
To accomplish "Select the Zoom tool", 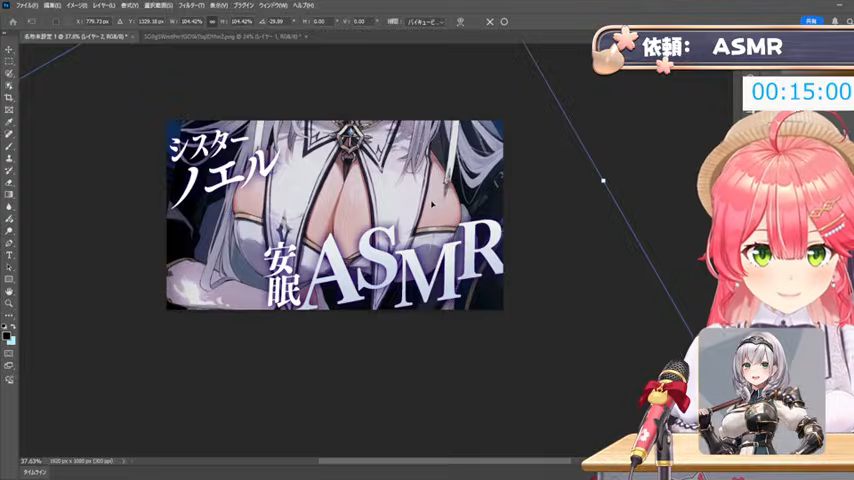I will [9, 303].
